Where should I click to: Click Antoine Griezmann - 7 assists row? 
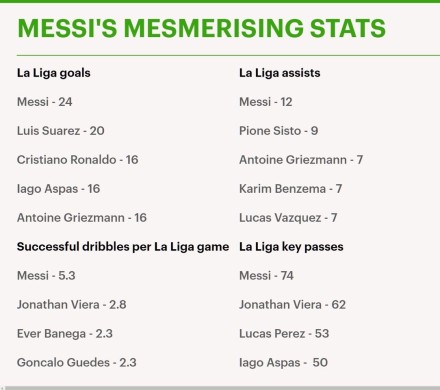coord(301,160)
